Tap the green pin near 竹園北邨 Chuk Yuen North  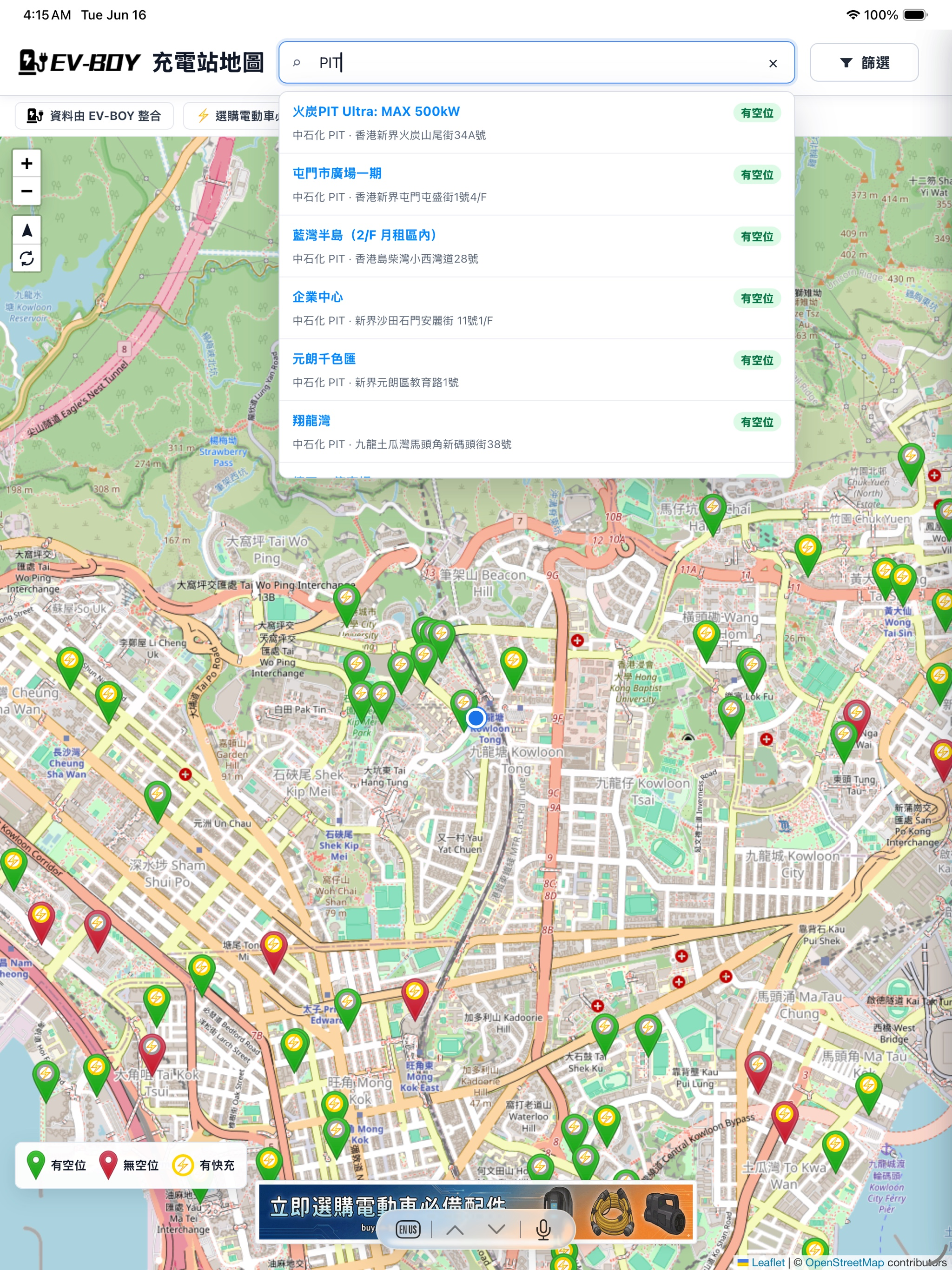pyautogui.click(x=911, y=463)
